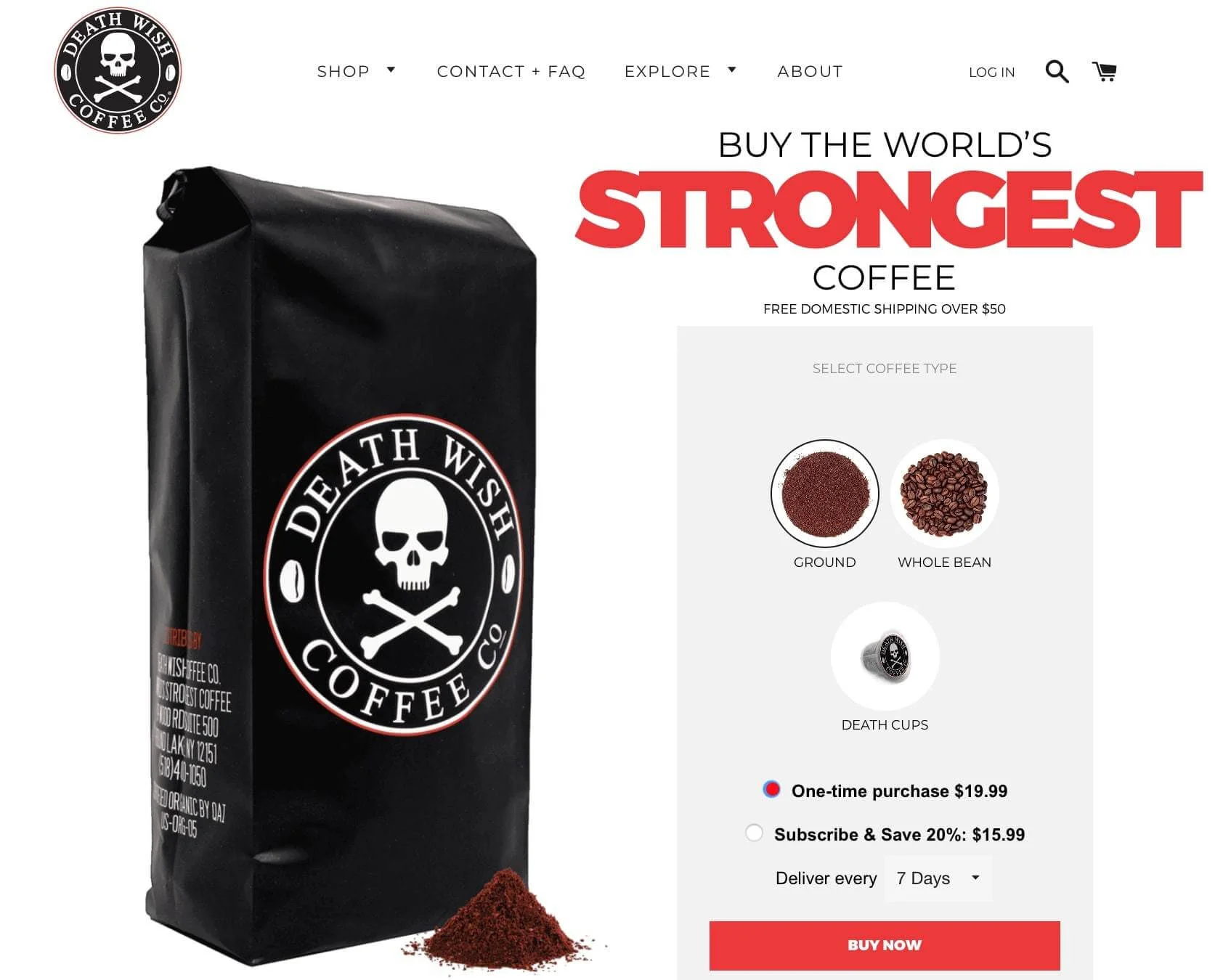Screen dimensions: 1223x980
Task: Expand the Shop menu arrow
Action: (x=391, y=70)
